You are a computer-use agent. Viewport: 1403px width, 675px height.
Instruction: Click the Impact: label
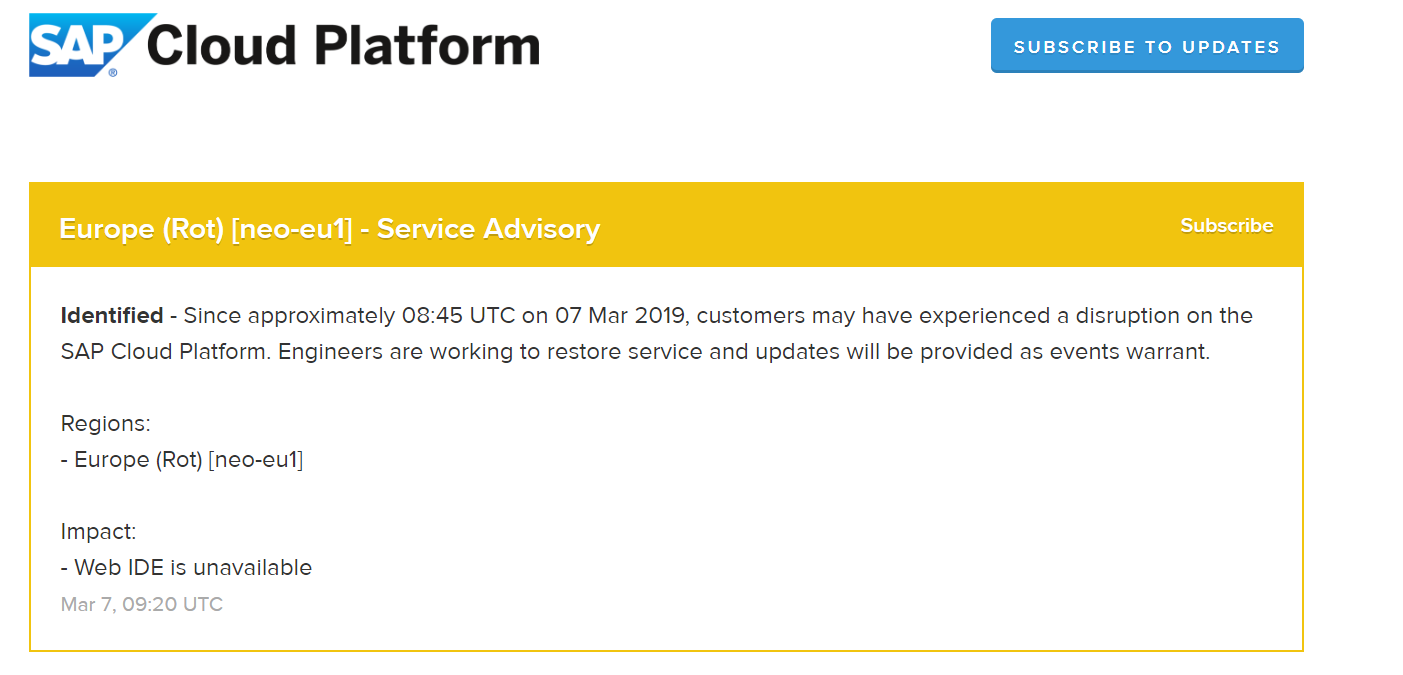point(99,532)
